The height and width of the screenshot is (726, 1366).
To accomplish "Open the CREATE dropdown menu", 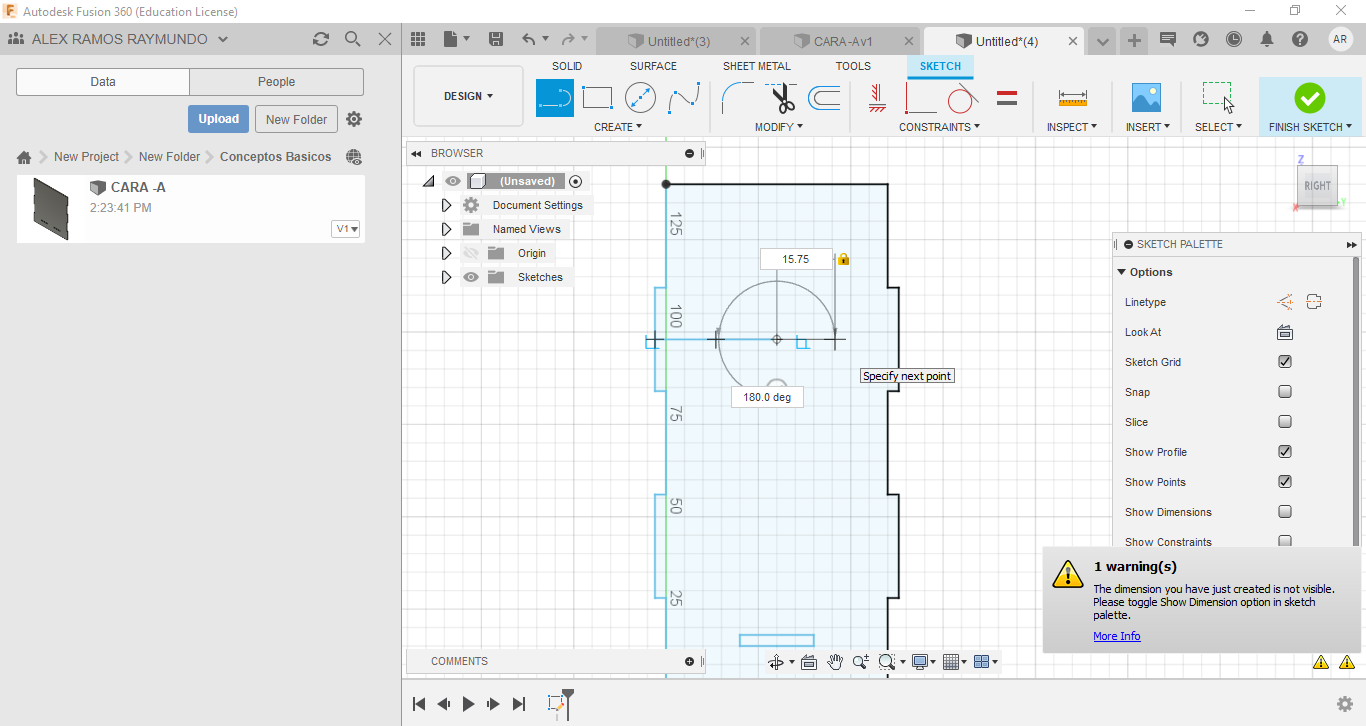I will [618, 127].
